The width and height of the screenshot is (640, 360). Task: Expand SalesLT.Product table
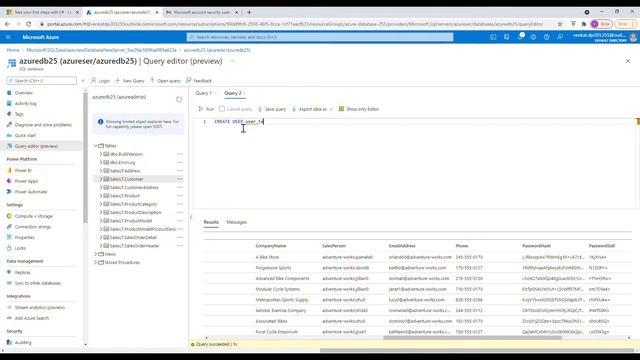101,196
